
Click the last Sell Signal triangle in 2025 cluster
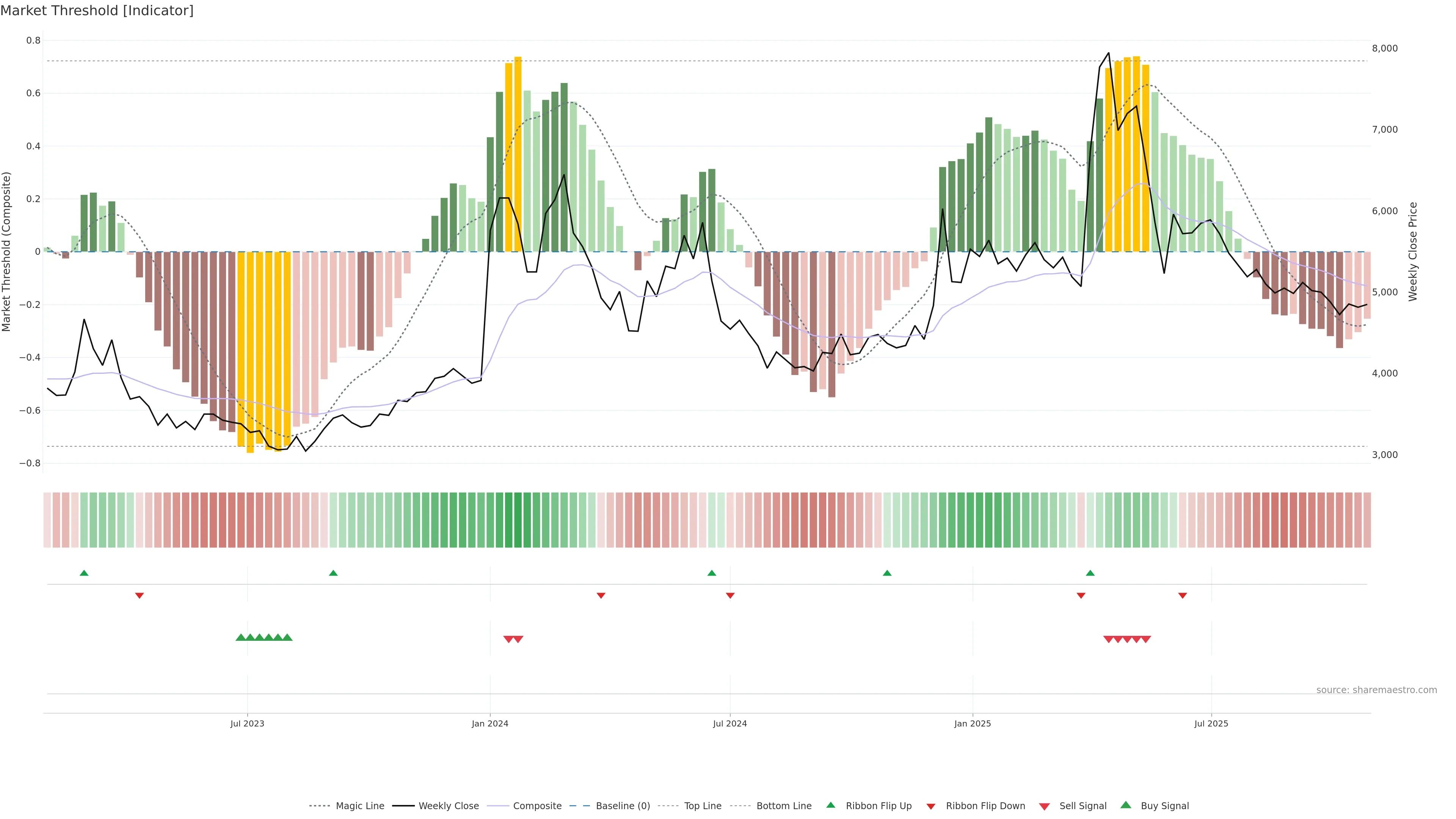click(x=1146, y=639)
